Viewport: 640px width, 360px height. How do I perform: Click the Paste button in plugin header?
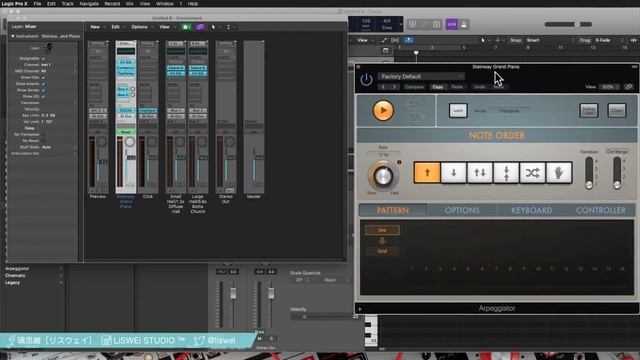coord(457,87)
